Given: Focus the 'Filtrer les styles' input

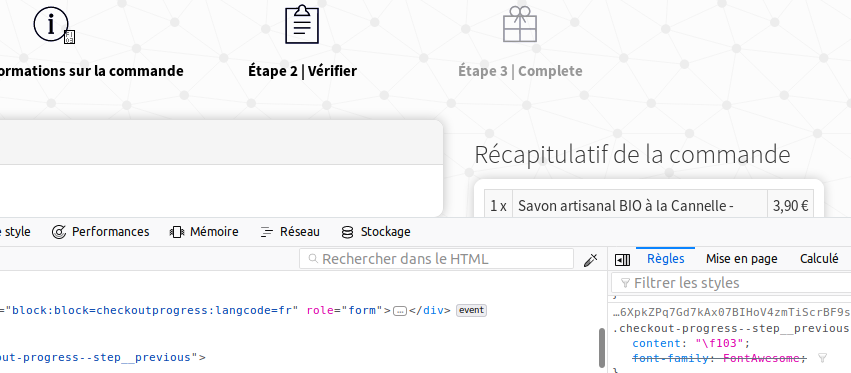Looking at the screenshot, I should (x=731, y=283).
